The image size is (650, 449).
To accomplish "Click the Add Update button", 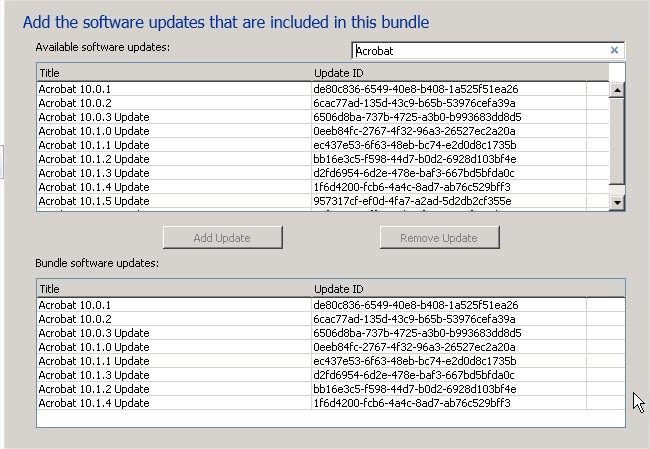I will click(223, 238).
